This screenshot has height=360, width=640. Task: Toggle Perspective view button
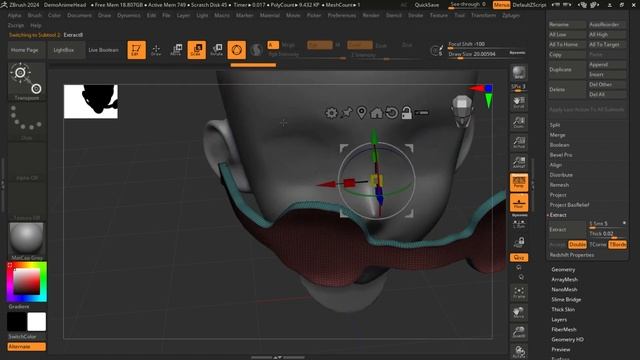pos(519,182)
